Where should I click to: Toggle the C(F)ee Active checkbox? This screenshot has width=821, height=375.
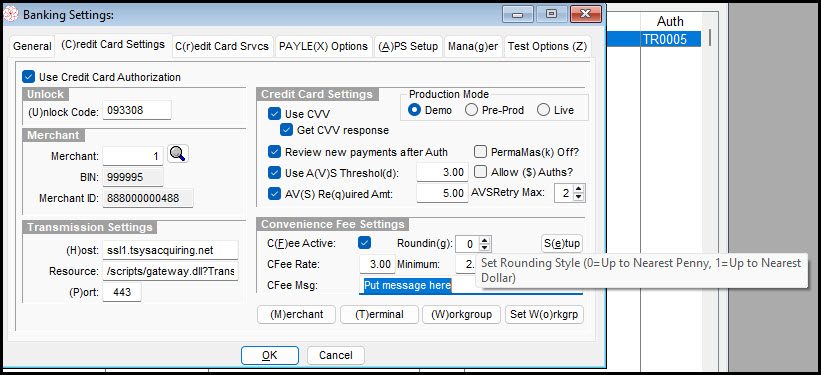(365, 243)
